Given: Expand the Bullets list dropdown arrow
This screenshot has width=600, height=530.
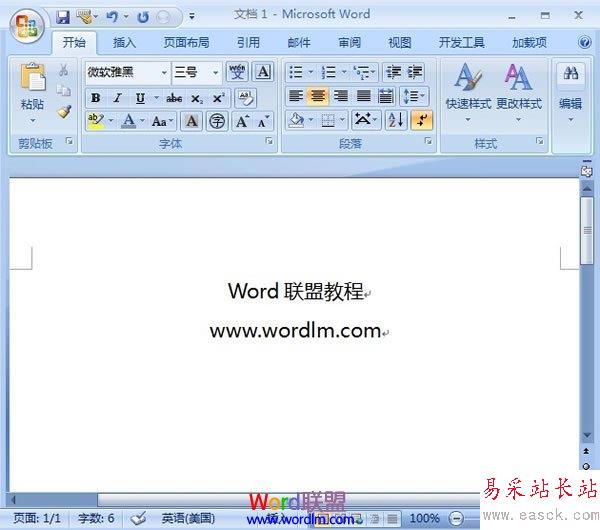Looking at the screenshot, I should [x=310, y=72].
